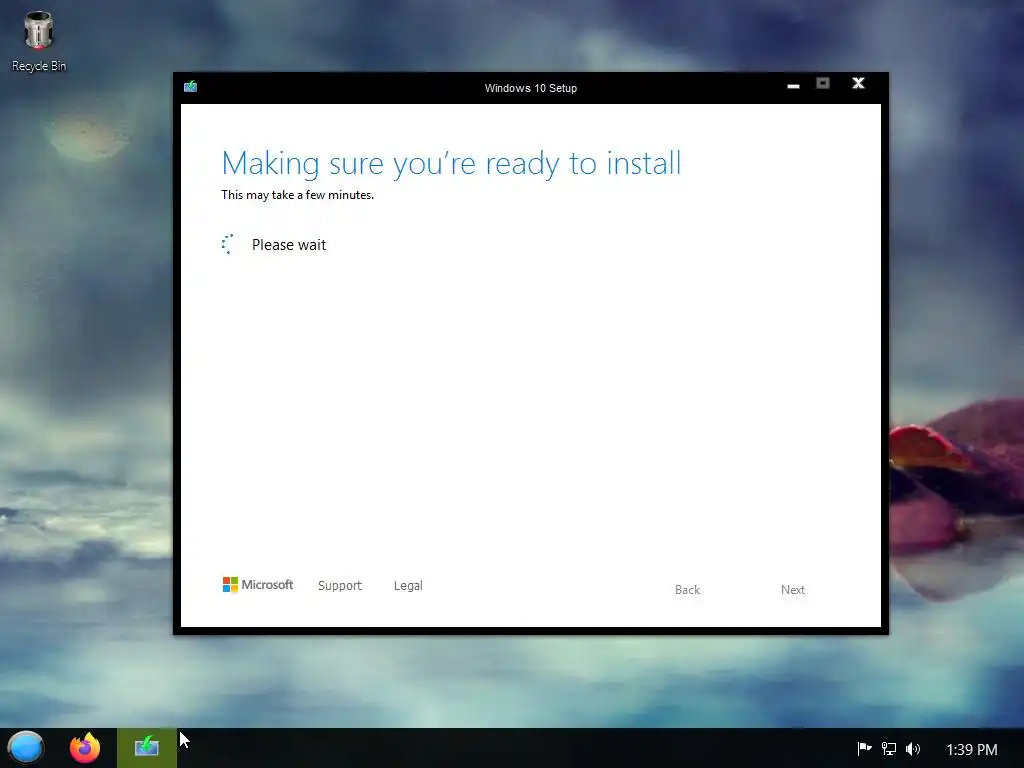Screen dimensions: 1024x768
Task: Select Windows 10 Setup taskbar button
Action: (x=147, y=748)
